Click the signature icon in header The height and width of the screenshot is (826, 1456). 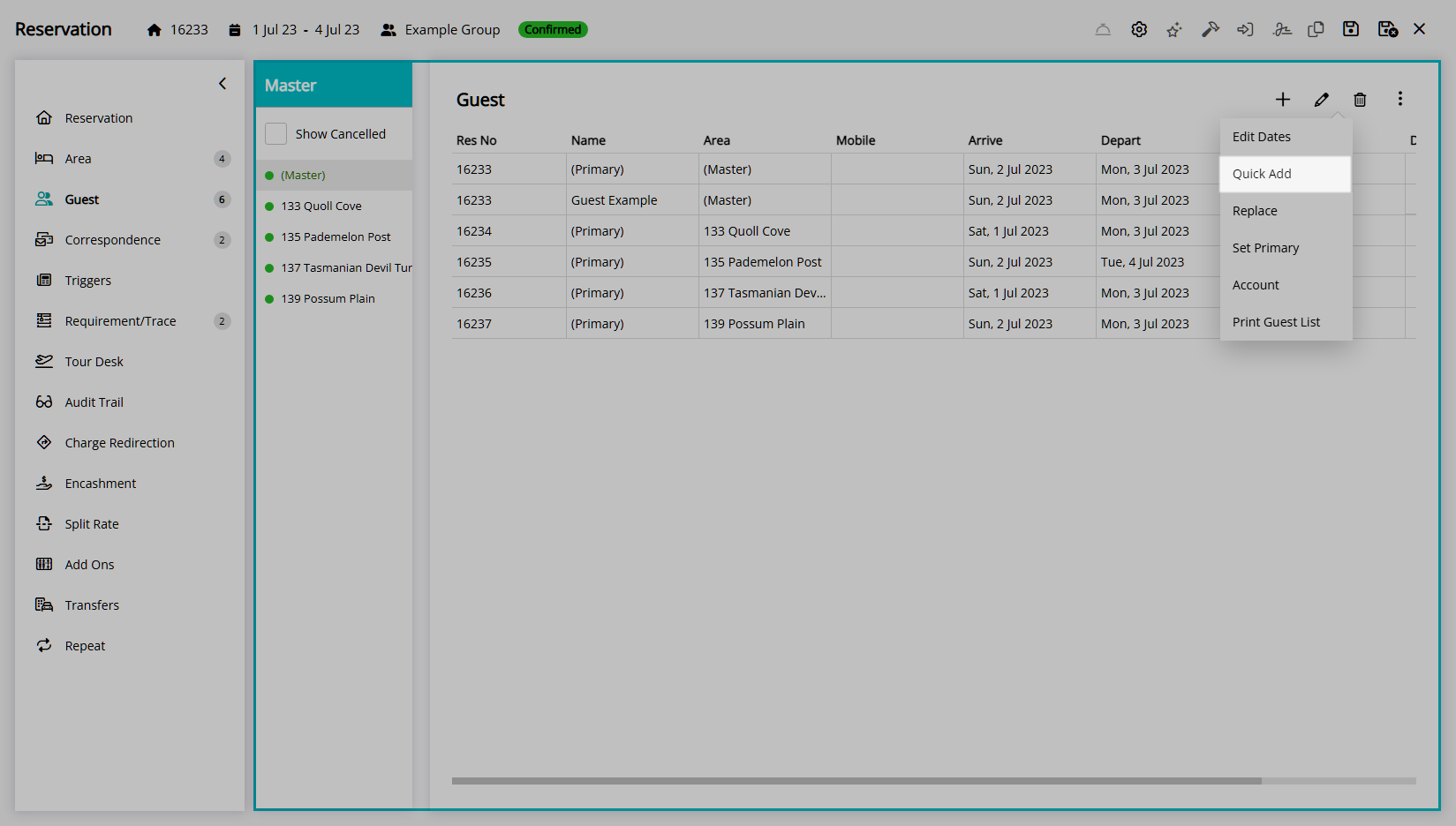[1282, 29]
